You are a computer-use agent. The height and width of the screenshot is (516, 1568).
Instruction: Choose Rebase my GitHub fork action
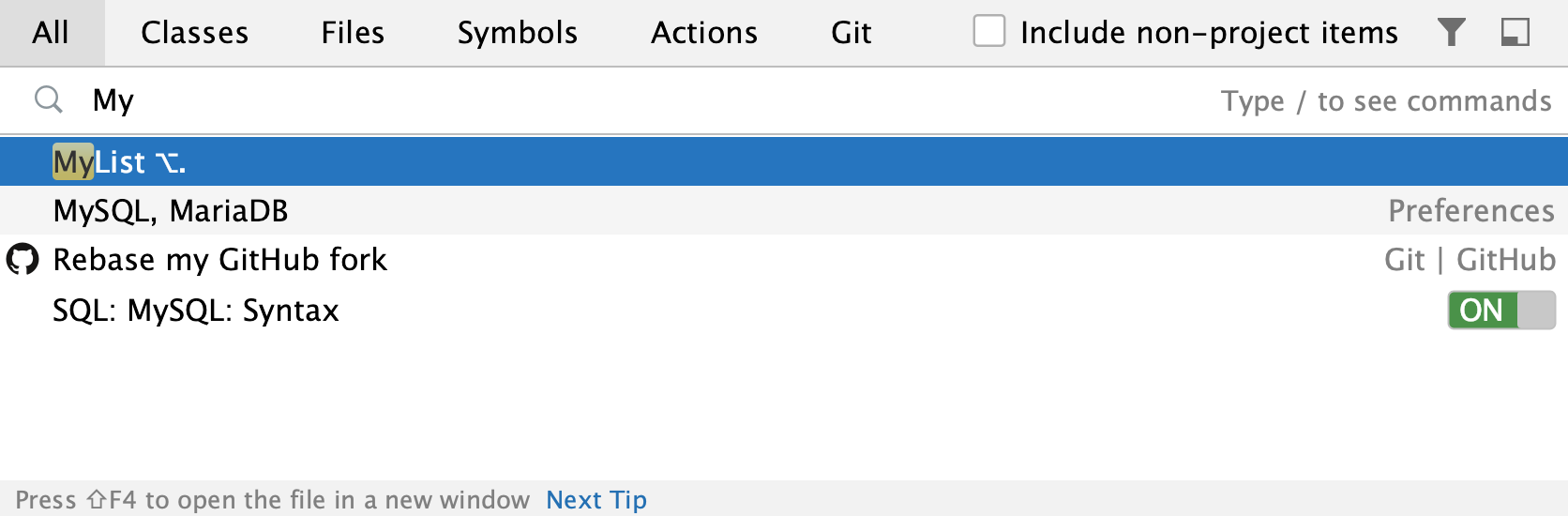(x=784, y=260)
